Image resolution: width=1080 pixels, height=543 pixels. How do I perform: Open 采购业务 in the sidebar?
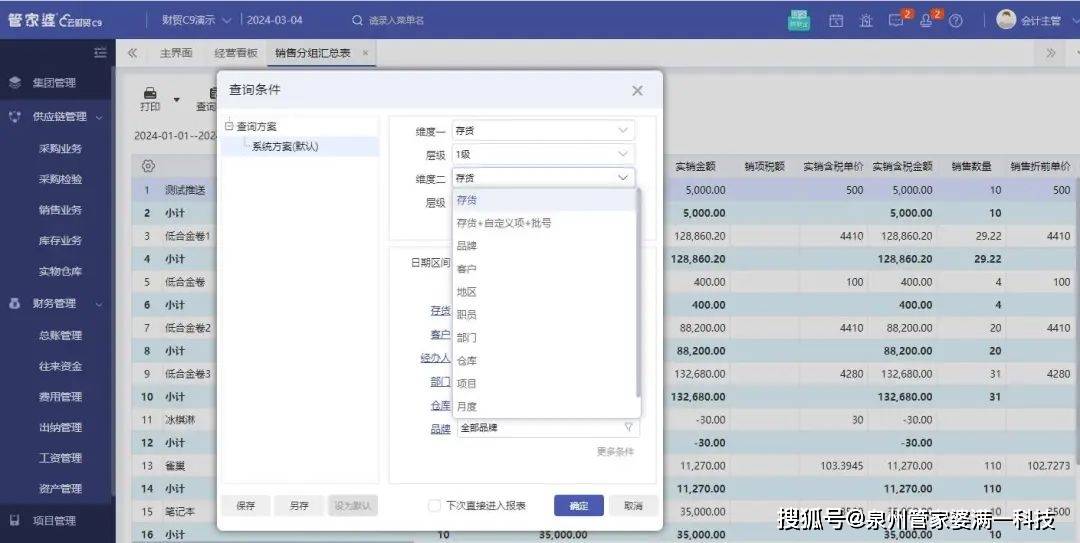tap(61, 148)
